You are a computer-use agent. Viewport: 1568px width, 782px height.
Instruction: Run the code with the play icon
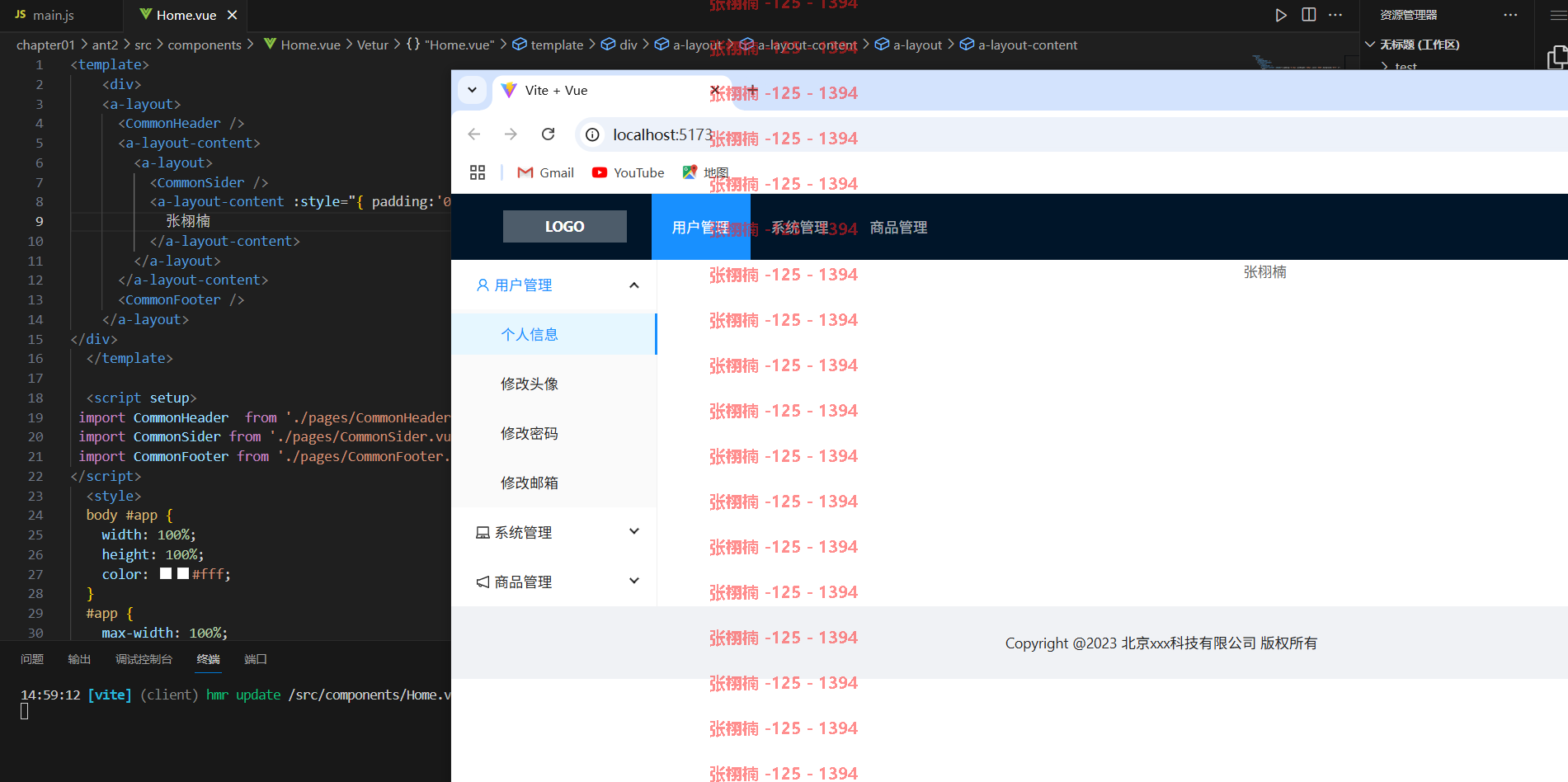[1280, 15]
